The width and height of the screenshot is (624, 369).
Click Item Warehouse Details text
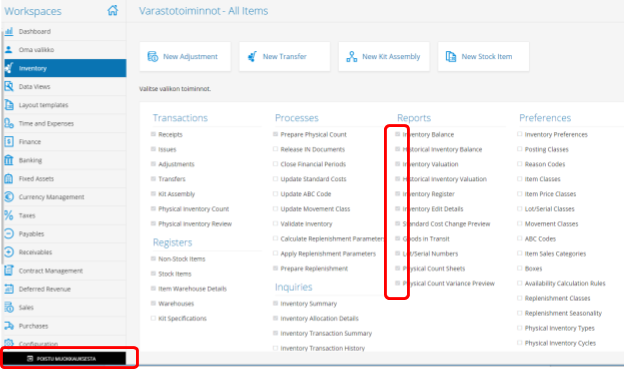tap(192, 289)
